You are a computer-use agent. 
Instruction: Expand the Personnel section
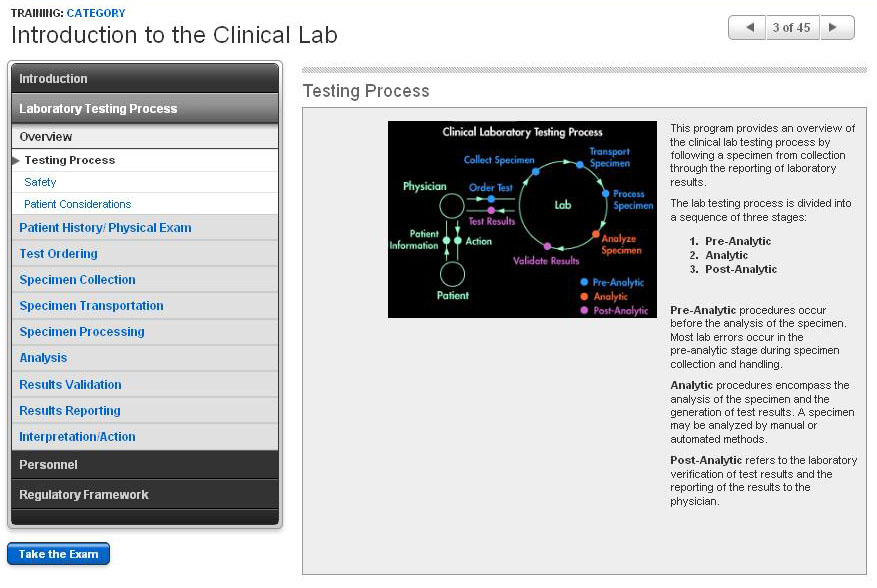pos(145,465)
